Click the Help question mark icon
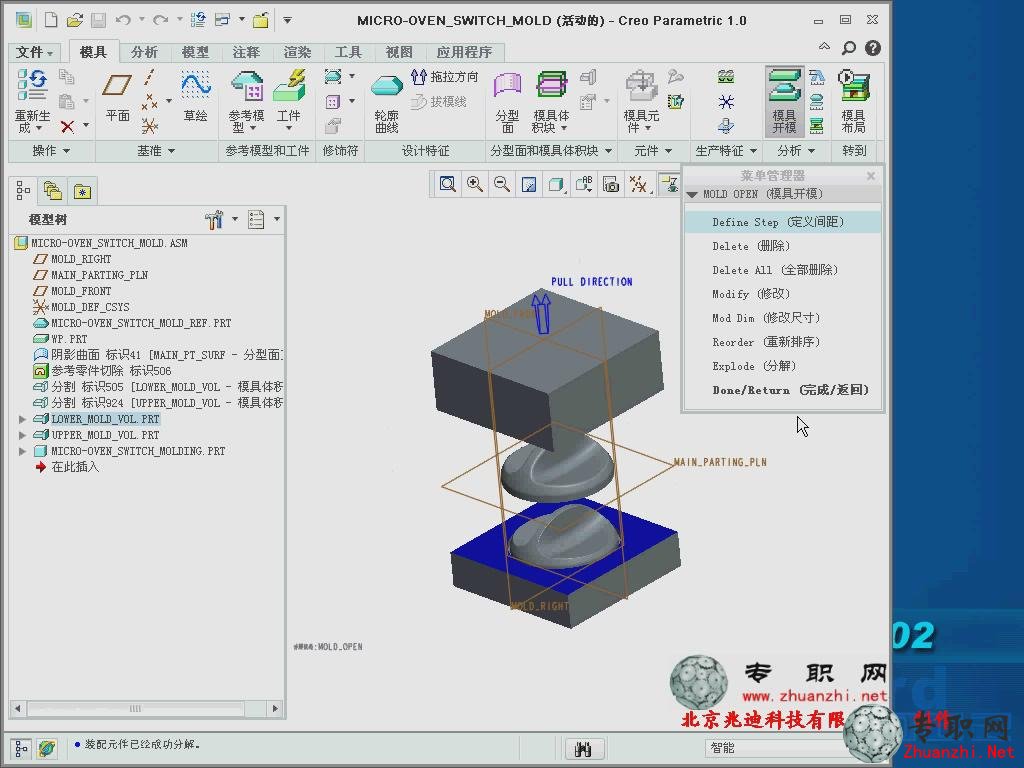The image size is (1024, 768). coord(872,48)
